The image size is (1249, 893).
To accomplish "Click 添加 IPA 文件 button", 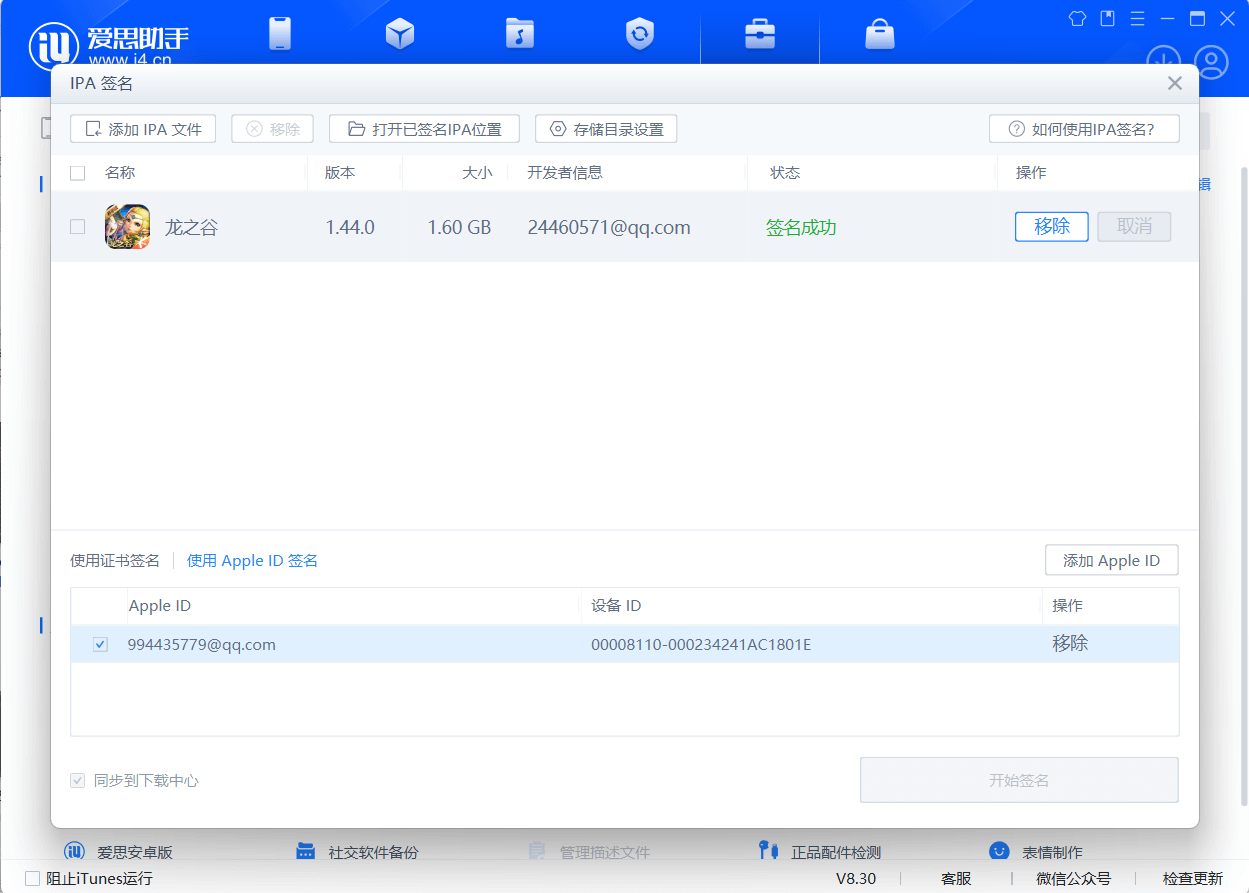I will 143,129.
